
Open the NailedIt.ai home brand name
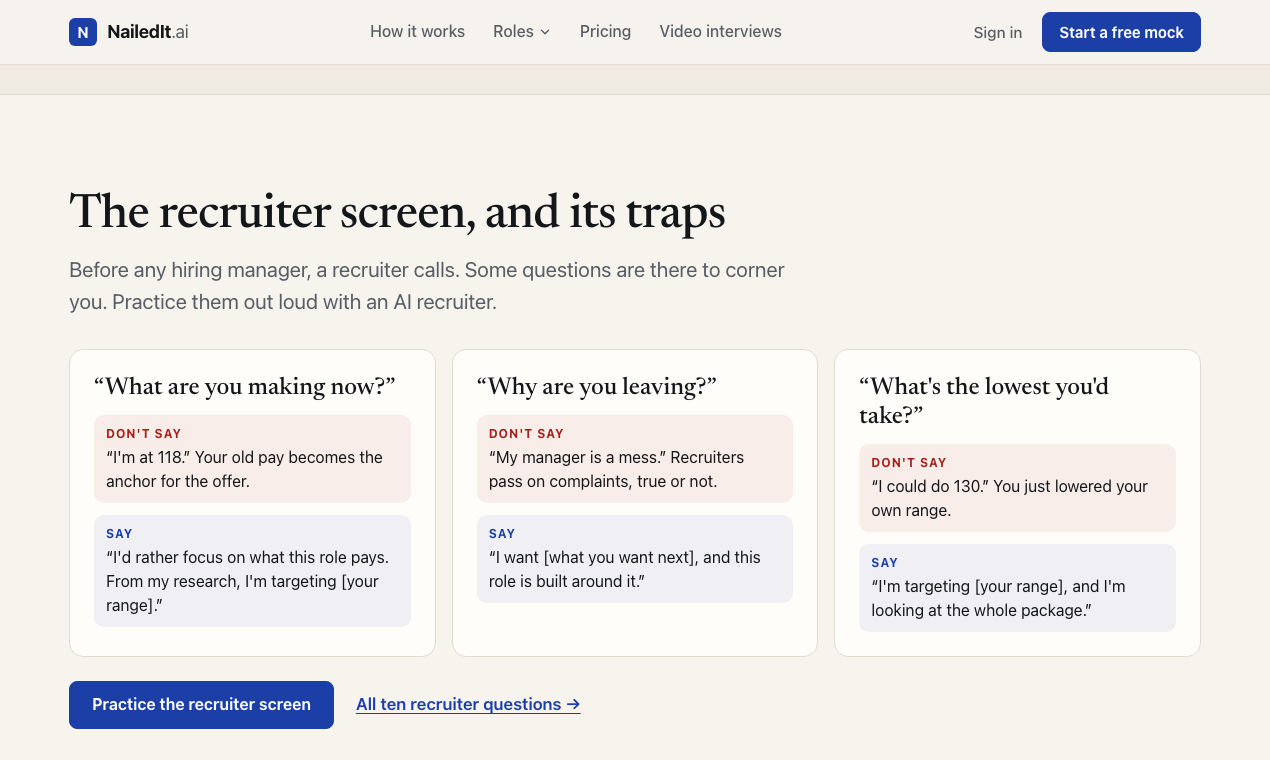(148, 32)
